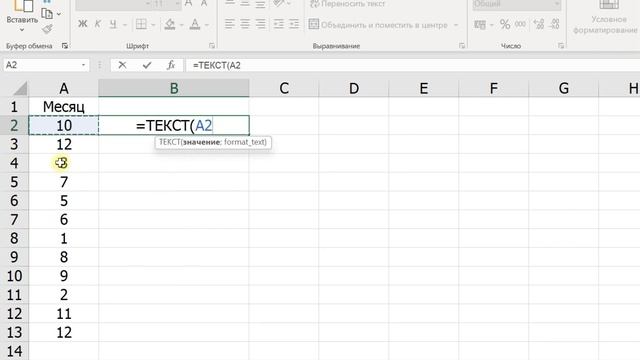Toggle underline Ч formatting
Image resolution: width=640 pixels, height=360 pixels.
113,24
